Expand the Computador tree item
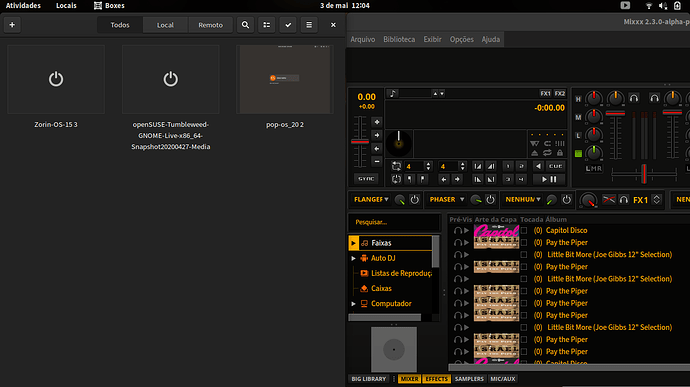690x387 pixels. [x=353, y=304]
